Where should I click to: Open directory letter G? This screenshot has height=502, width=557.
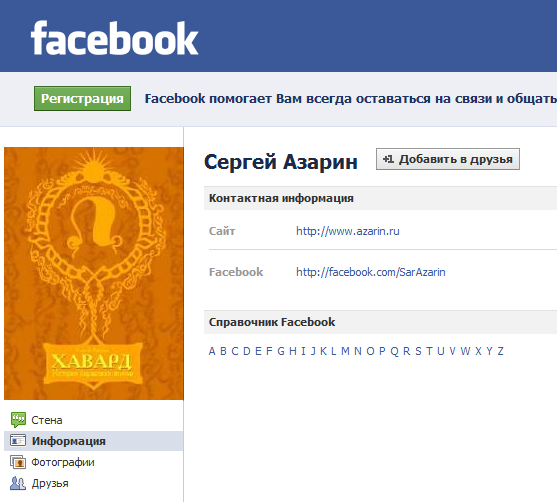coord(281,351)
